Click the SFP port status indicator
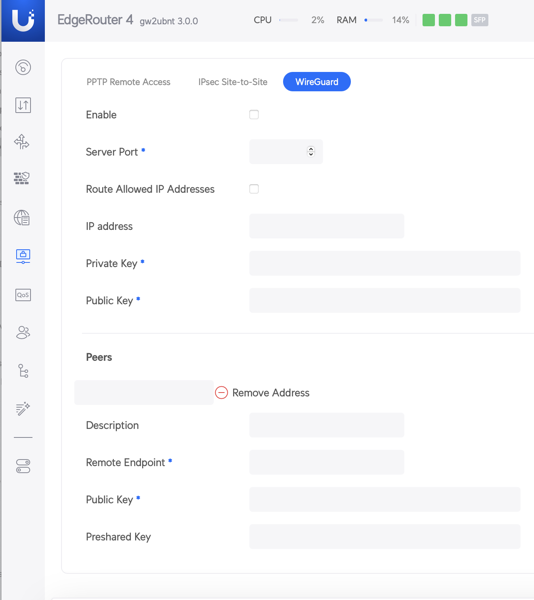This screenshot has width=534, height=600. (x=480, y=20)
